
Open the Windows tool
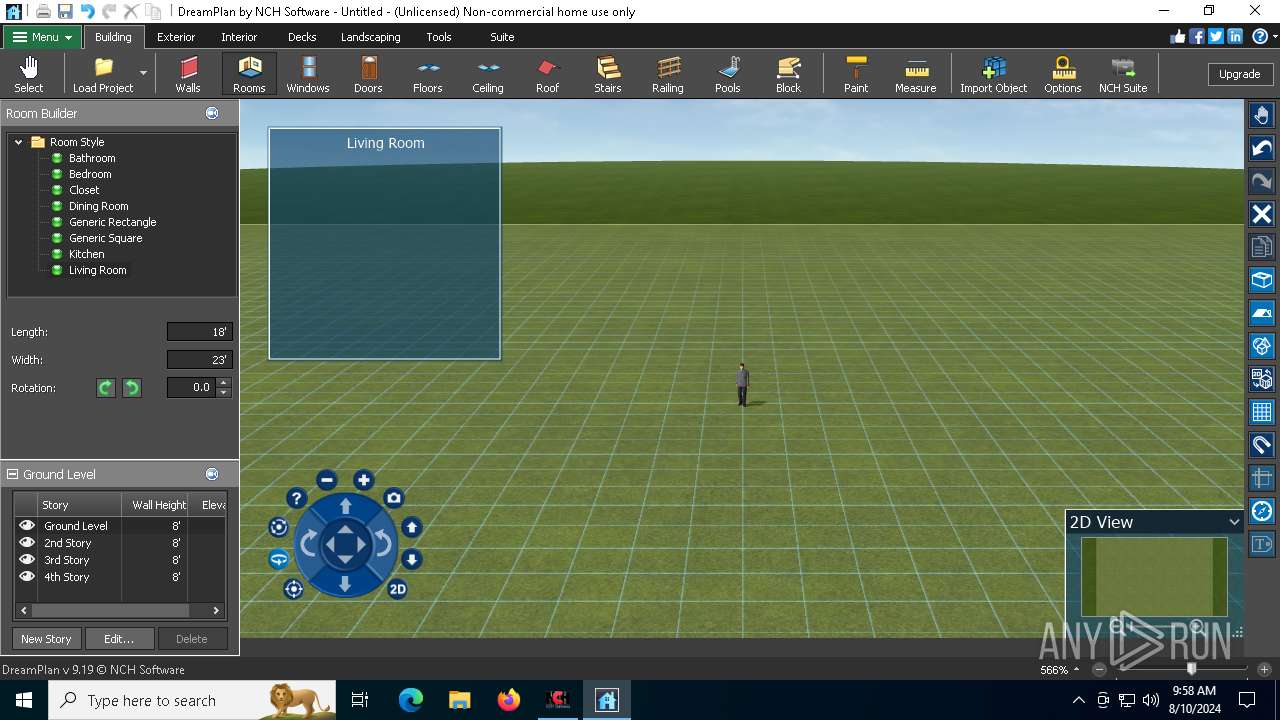coord(308,74)
